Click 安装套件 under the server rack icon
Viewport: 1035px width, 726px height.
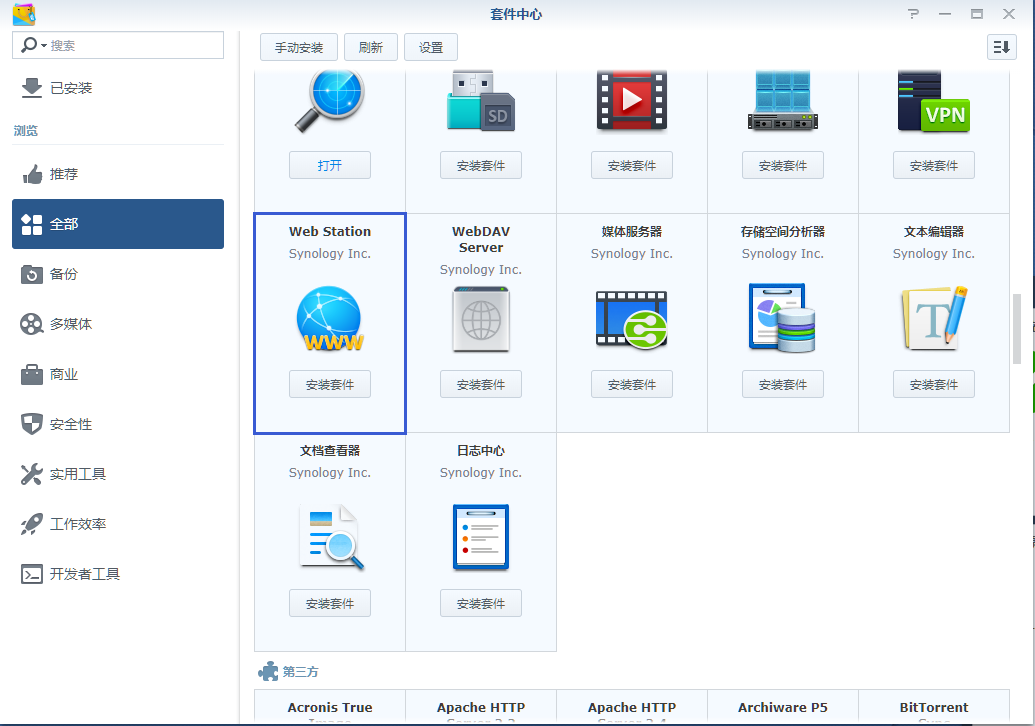click(783, 165)
